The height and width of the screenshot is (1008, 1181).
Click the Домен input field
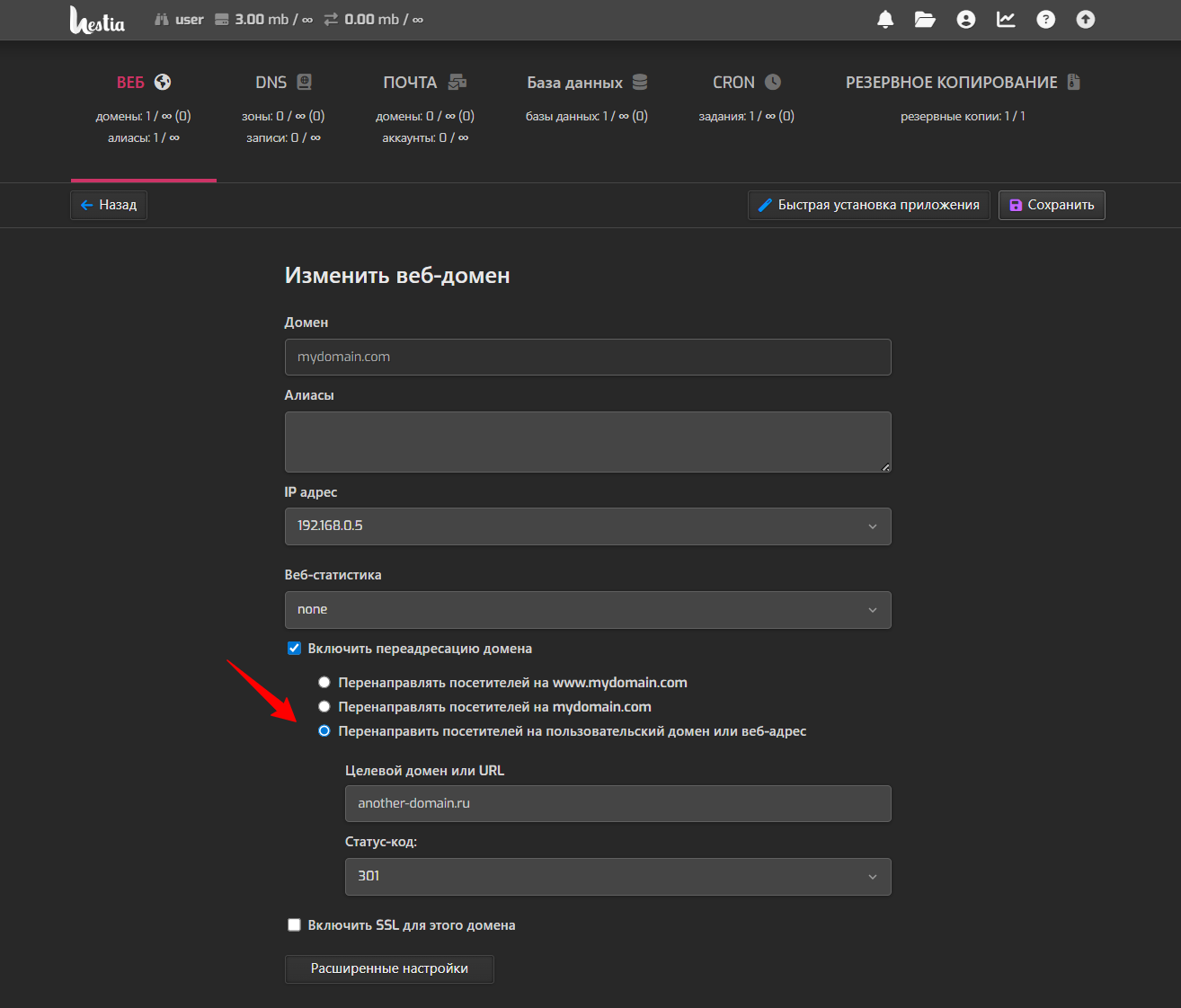click(x=588, y=357)
